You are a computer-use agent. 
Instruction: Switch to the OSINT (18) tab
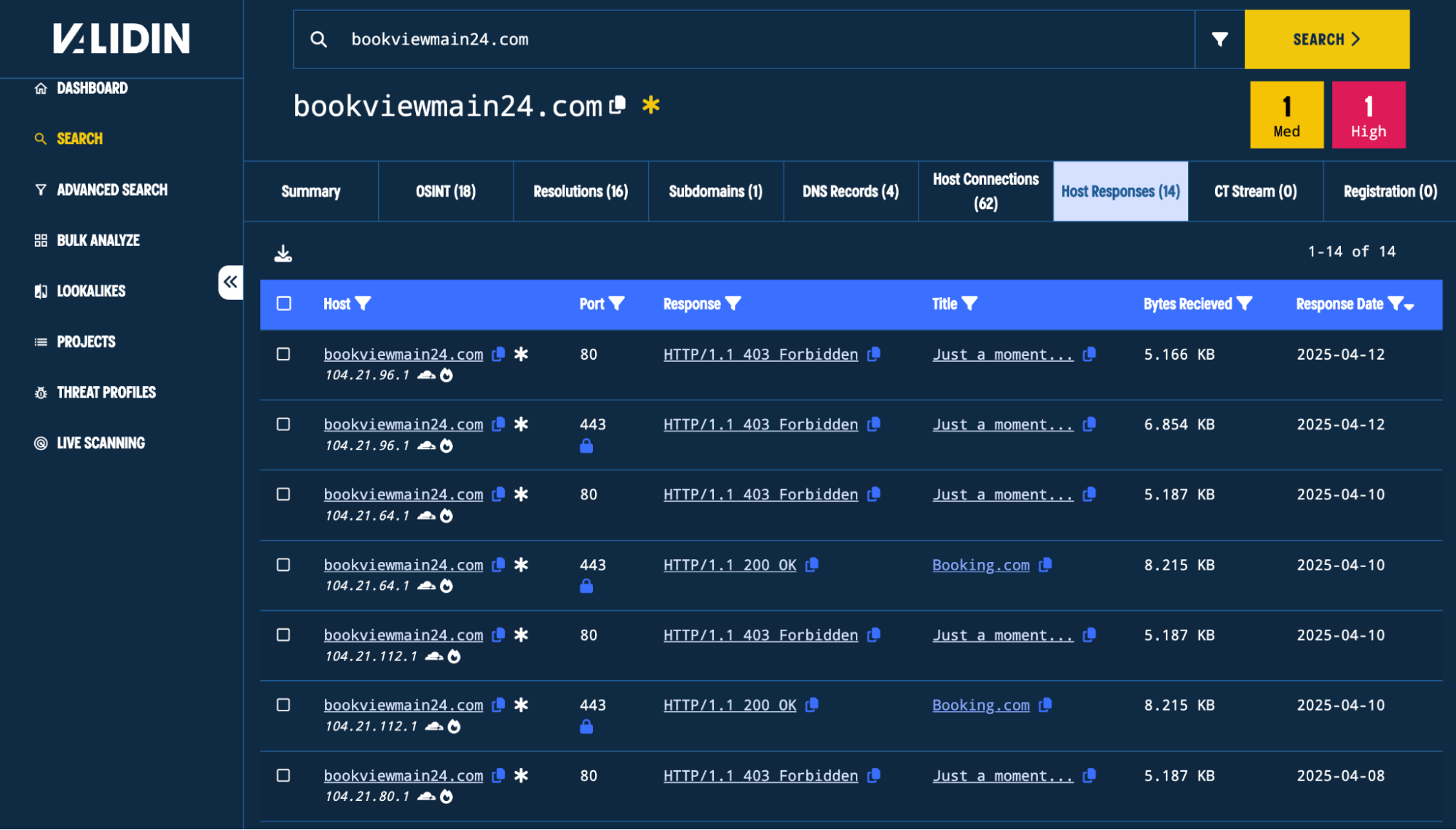446,191
